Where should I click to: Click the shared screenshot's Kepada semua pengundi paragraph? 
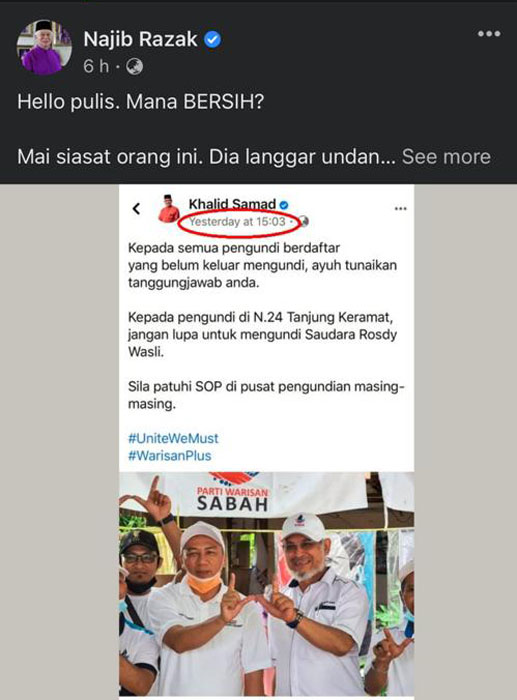coord(263,265)
